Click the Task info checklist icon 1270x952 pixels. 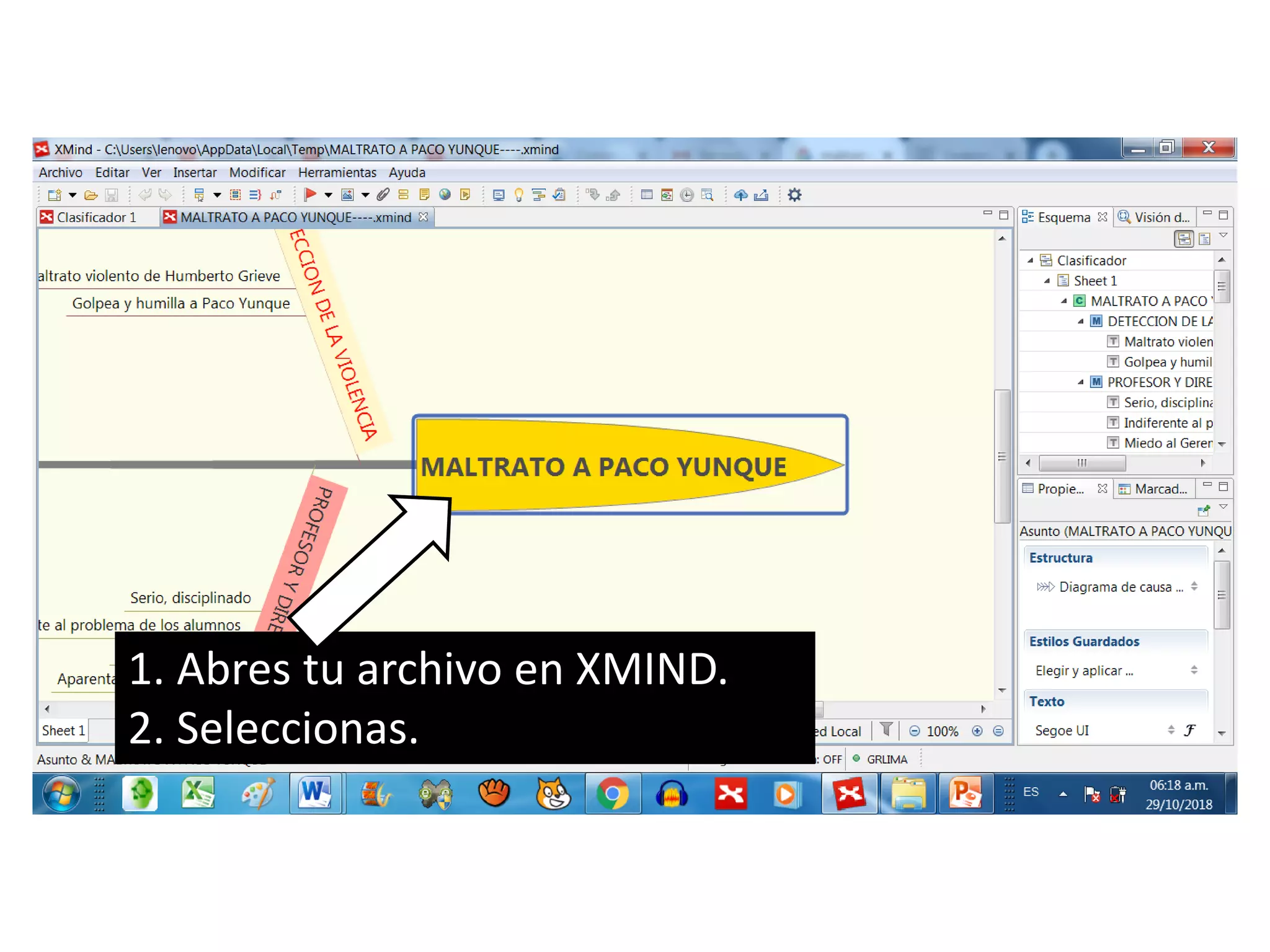[x=559, y=195]
